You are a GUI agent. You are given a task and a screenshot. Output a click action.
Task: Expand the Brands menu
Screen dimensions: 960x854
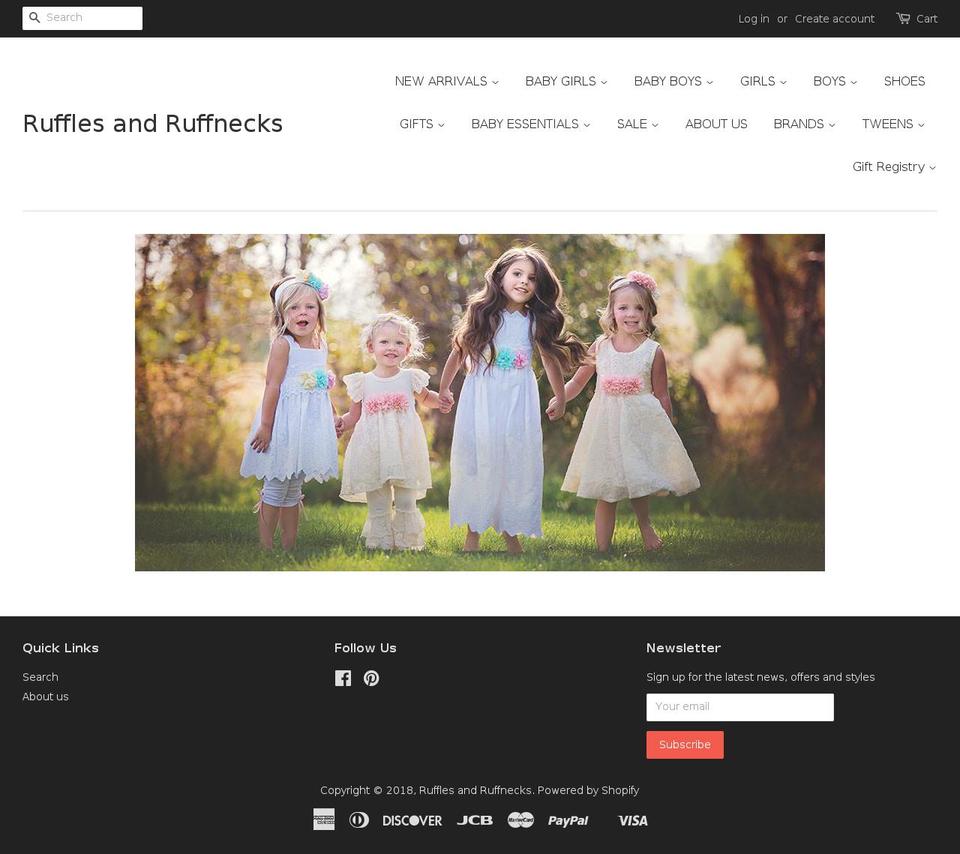[x=804, y=124]
